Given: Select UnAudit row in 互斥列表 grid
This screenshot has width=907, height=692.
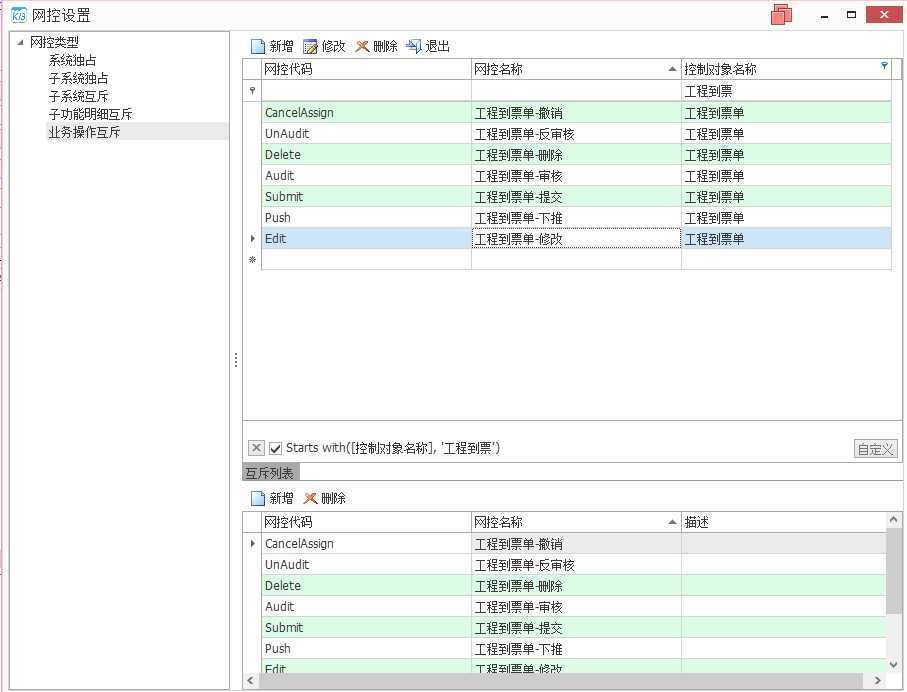Looking at the screenshot, I should (574, 565).
